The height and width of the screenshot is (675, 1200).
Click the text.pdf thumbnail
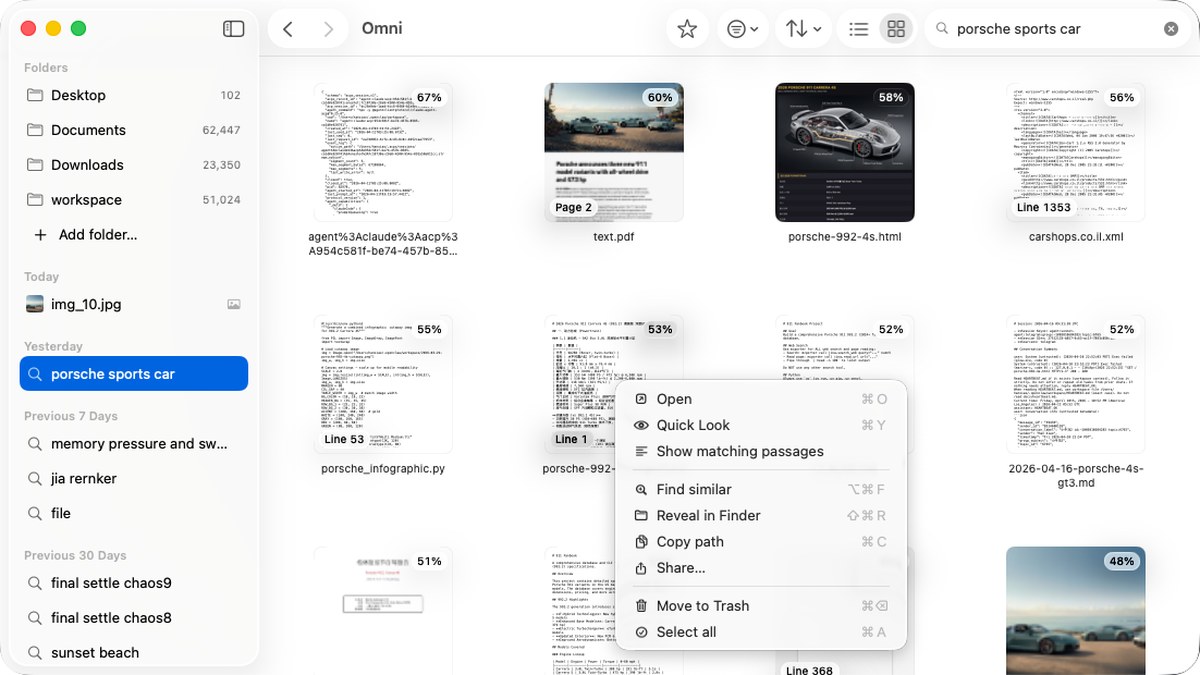(x=614, y=152)
